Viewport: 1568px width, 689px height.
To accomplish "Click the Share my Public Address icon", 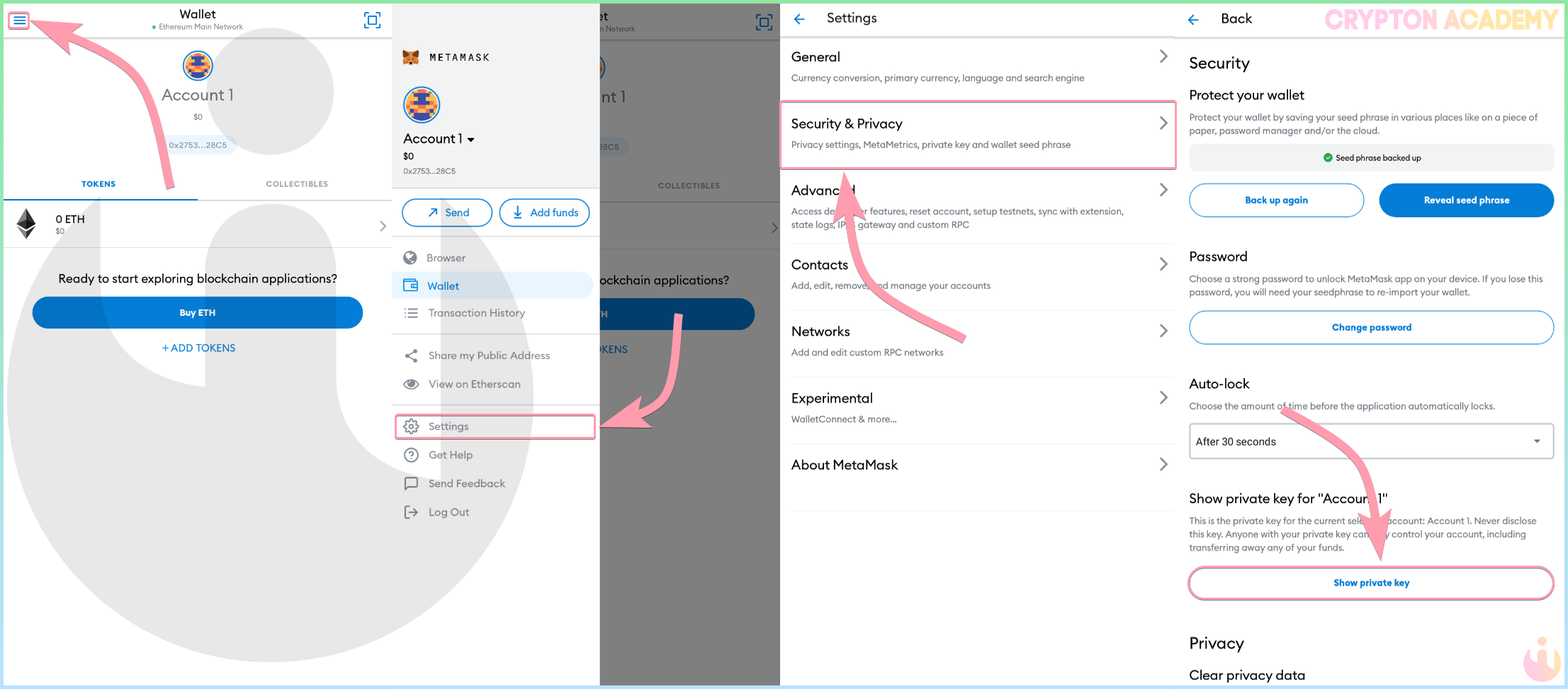I will pyautogui.click(x=411, y=355).
